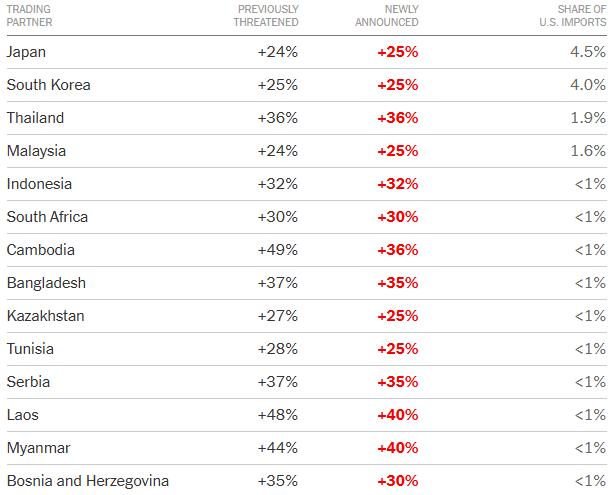Click Indonesia's red +32% newly announced value
This screenshot has width=611, height=495.
(397, 184)
